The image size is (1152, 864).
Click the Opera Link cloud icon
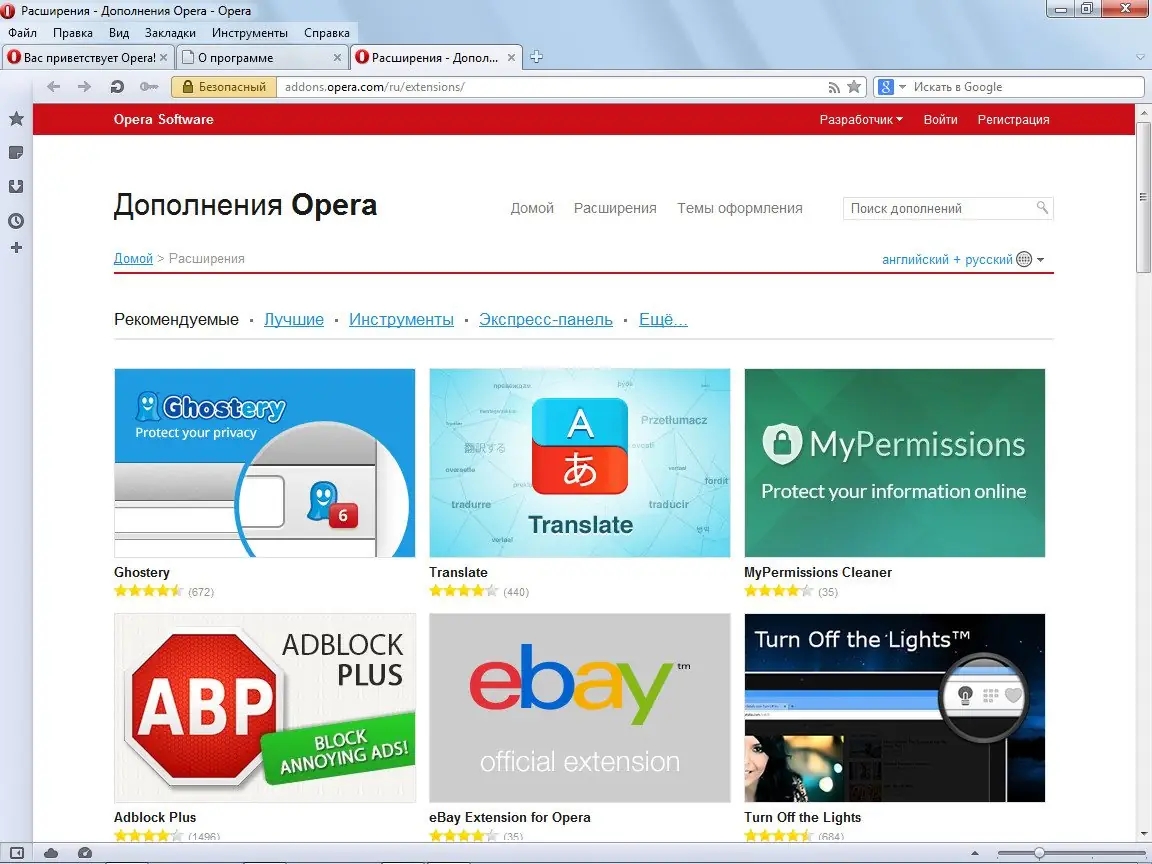(x=51, y=853)
